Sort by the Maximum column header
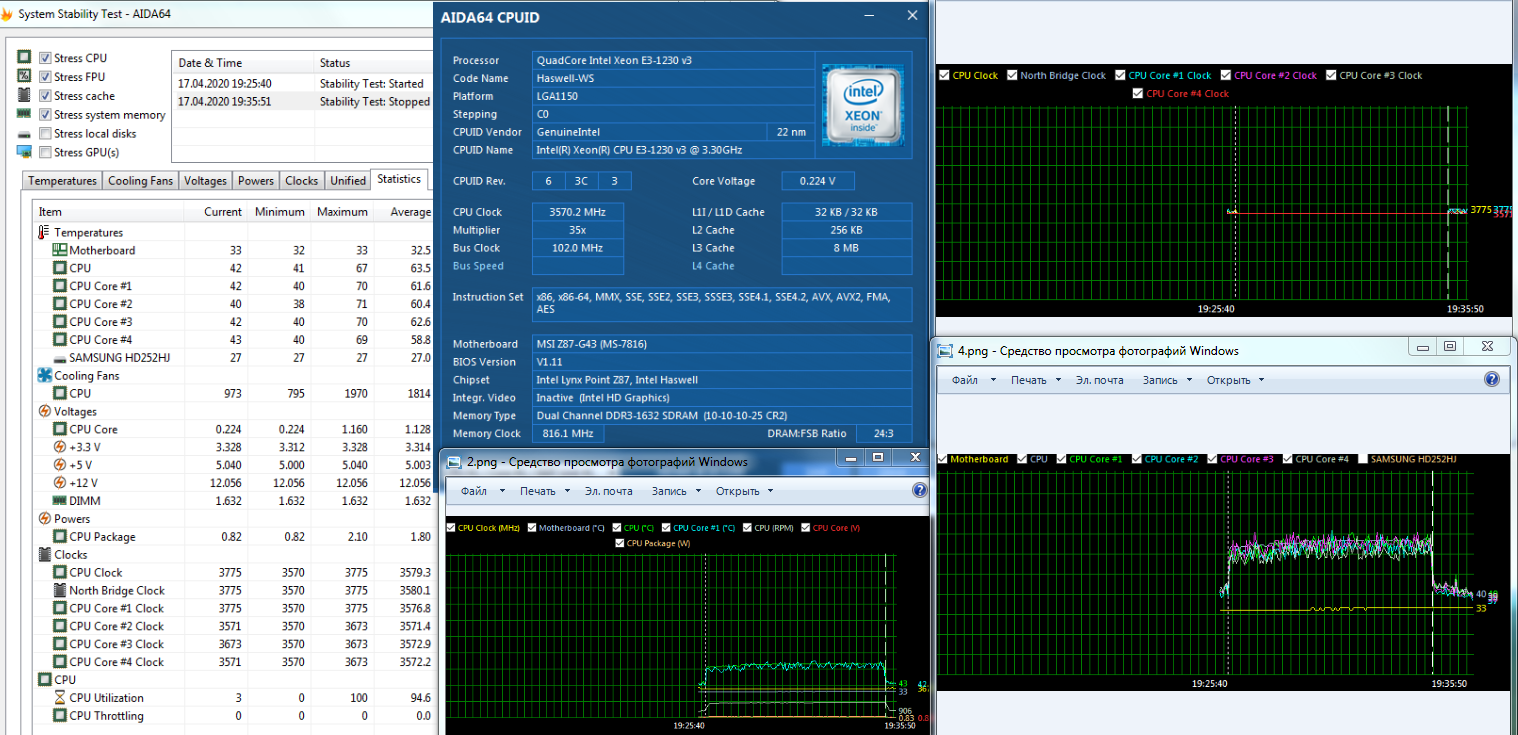The height and width of the screenshot is (735, 1518). pos(342,211)
